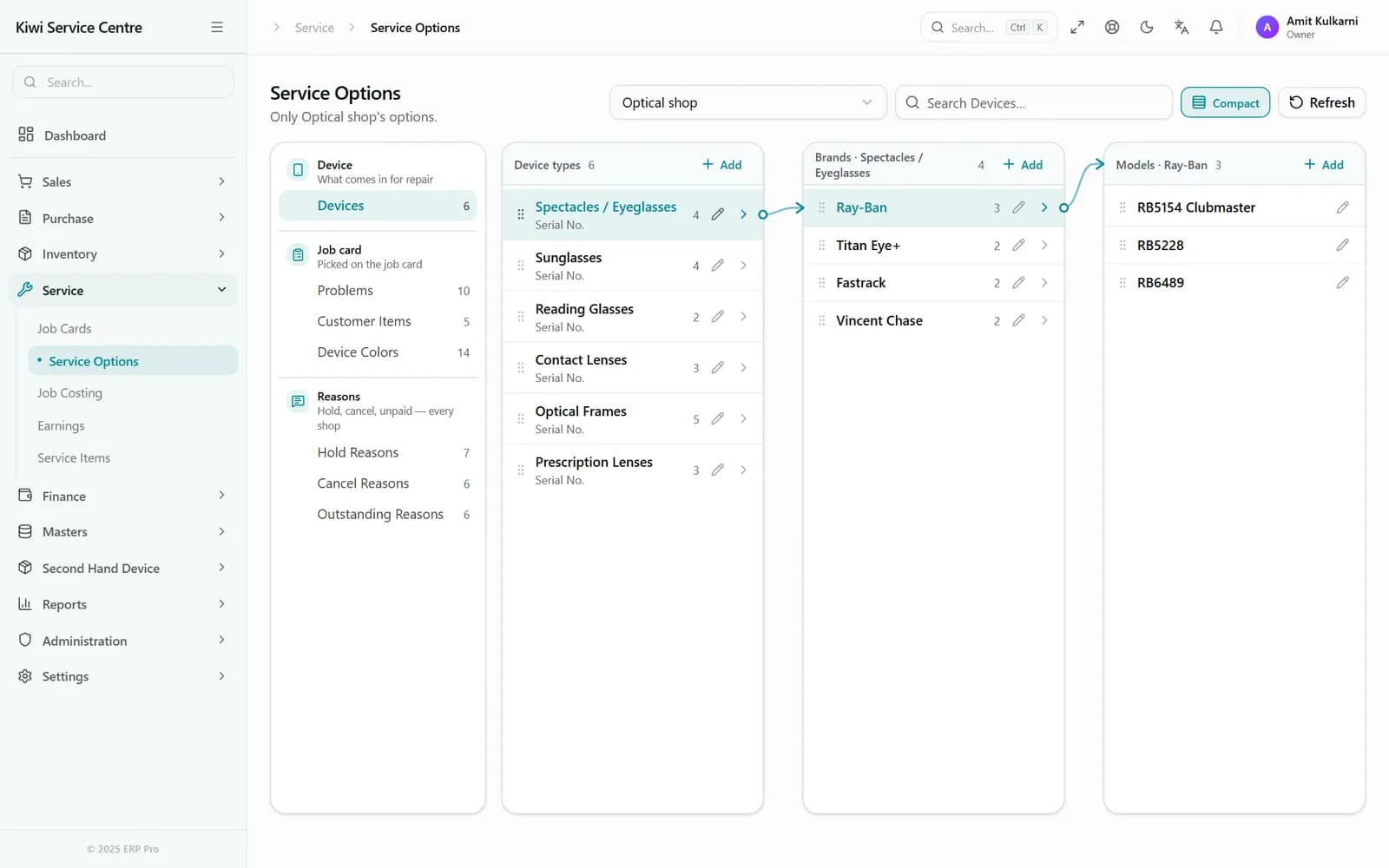Add a Ray-Ban model
Screen dimensions: 1389x868
click(1324, 165)
